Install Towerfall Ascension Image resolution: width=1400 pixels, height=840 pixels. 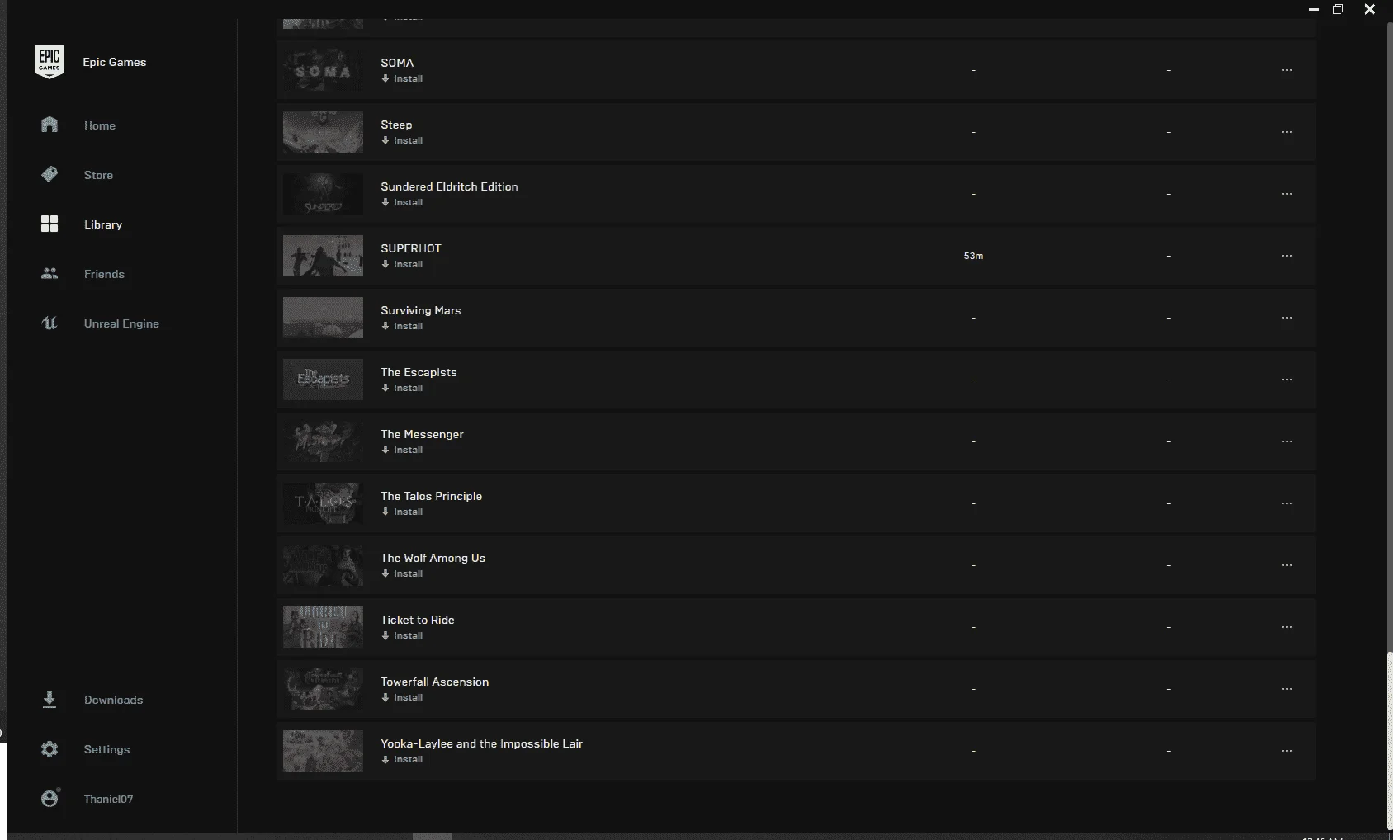tap(402, 697)
